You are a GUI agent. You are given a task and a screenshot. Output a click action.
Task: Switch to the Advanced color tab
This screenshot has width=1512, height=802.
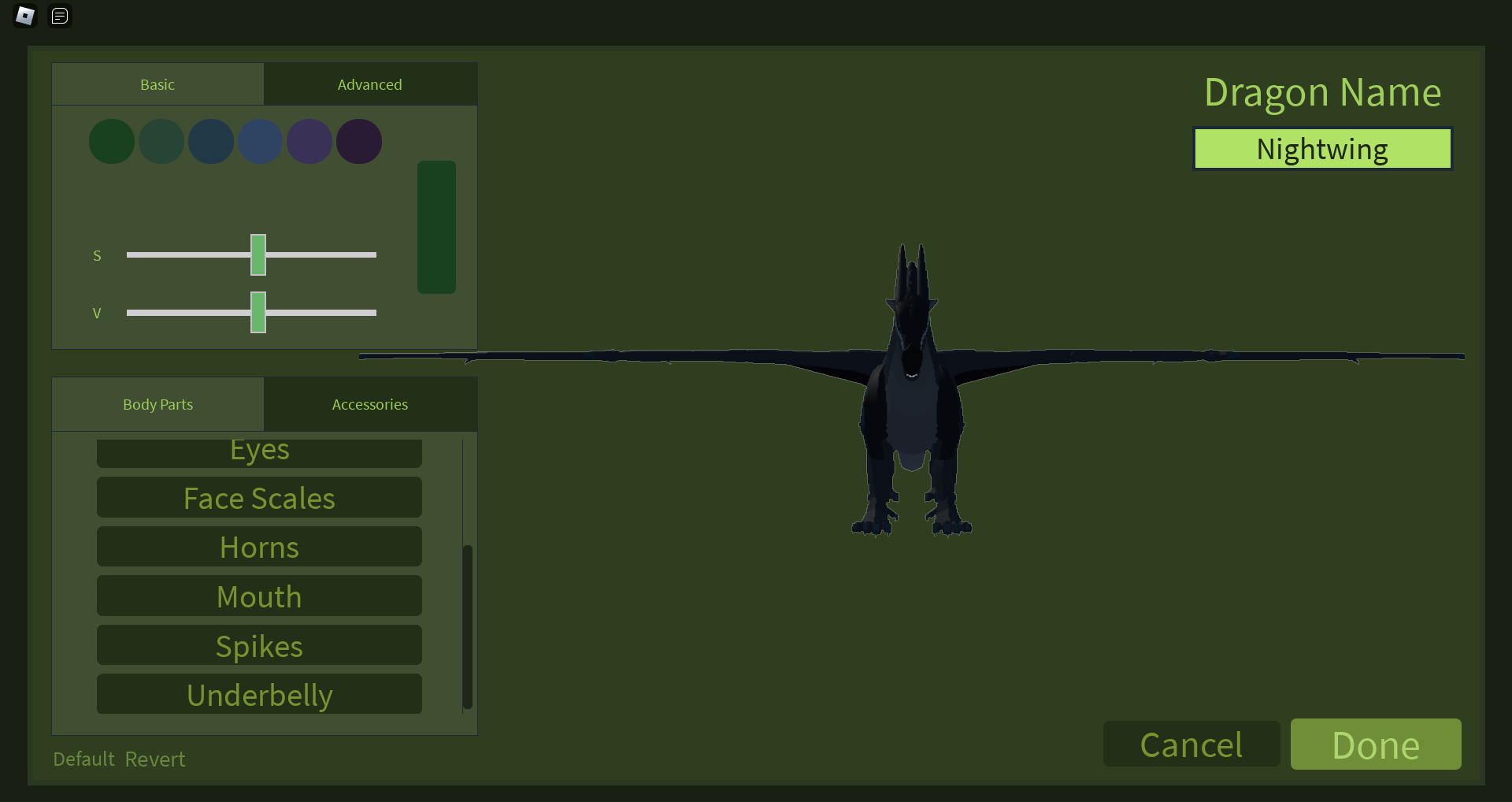(370, 84)
